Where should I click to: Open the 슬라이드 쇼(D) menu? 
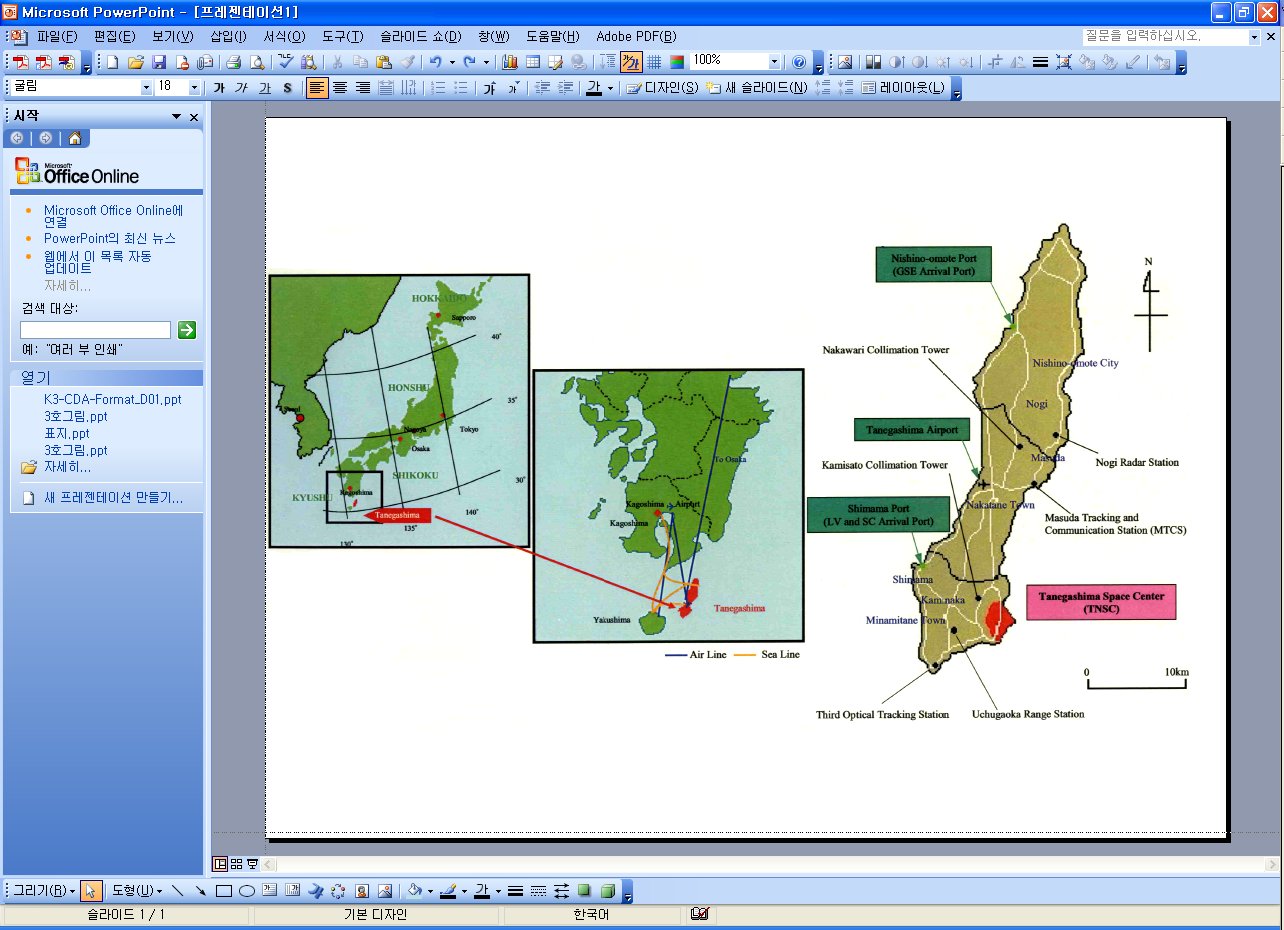(420, 37)
